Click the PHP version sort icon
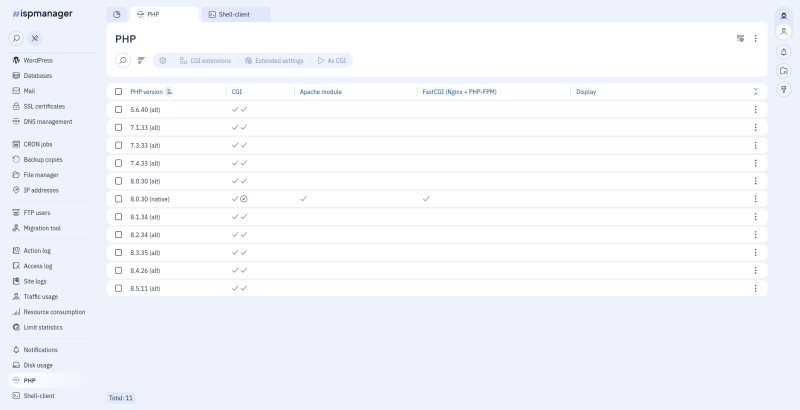800x410 pixels. [169, 92]
